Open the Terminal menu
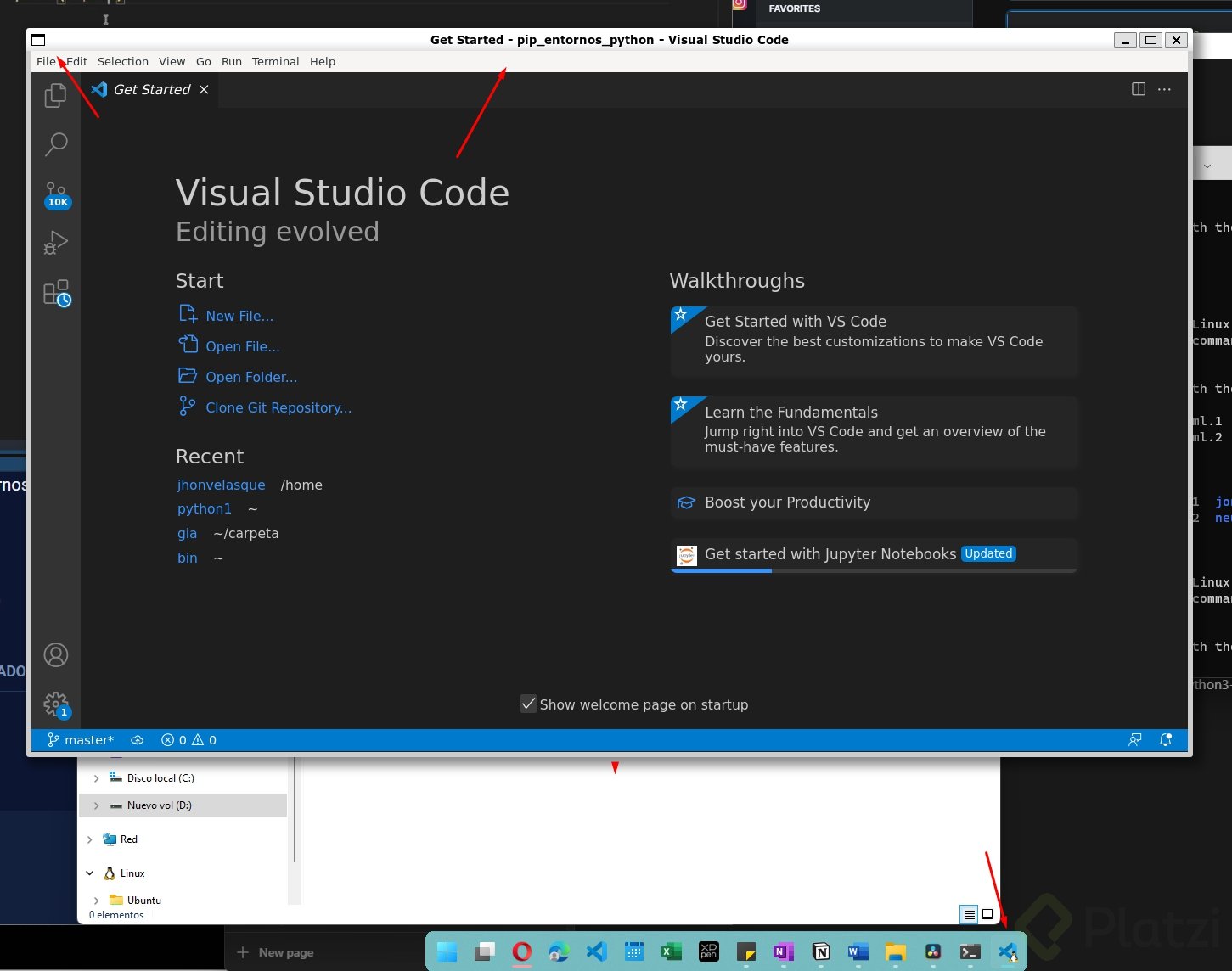Image resolution: width=1232 pixels, height=971 pixels. [275, 61]
